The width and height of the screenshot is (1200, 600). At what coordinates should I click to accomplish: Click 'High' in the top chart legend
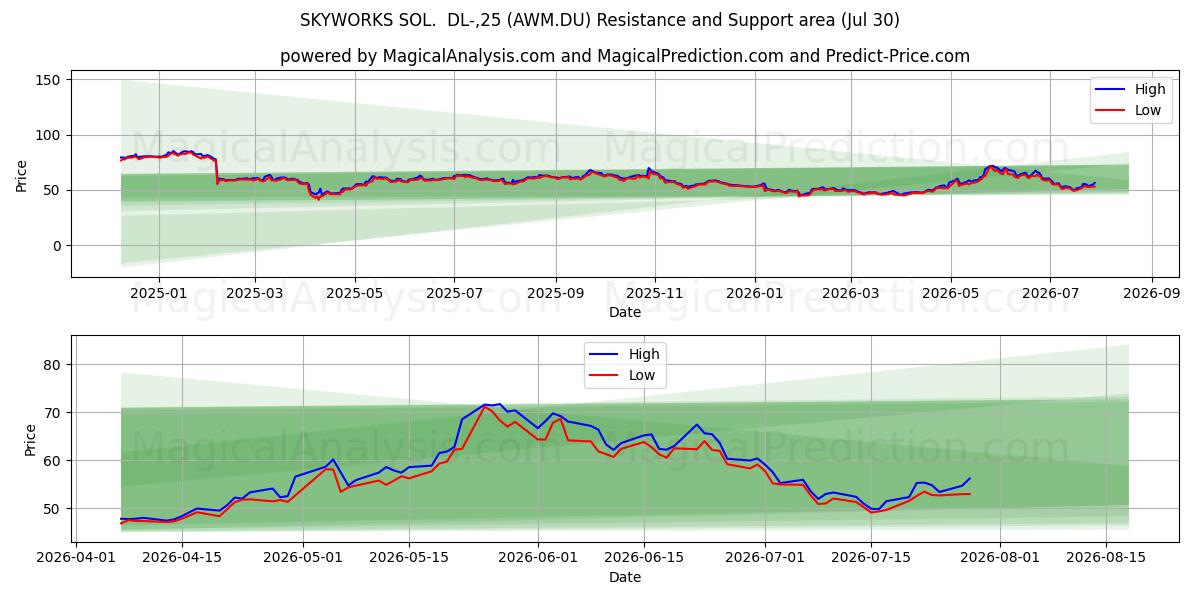1150,89
